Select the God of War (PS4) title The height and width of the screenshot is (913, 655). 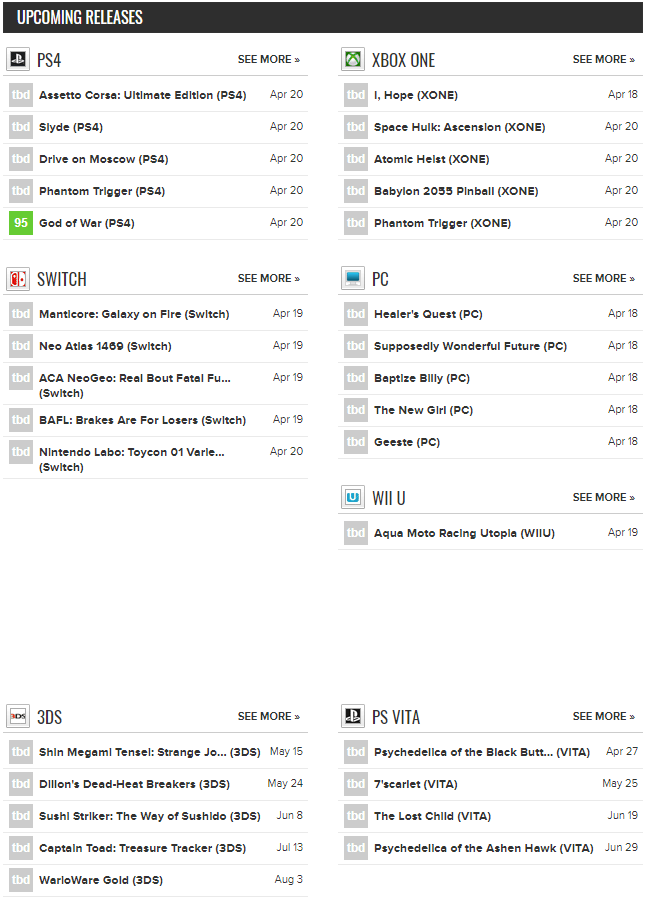[x=87, y=223]
